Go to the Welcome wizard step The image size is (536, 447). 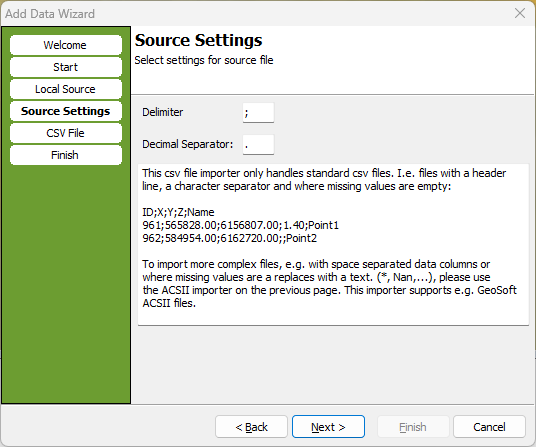pos(66,45)
